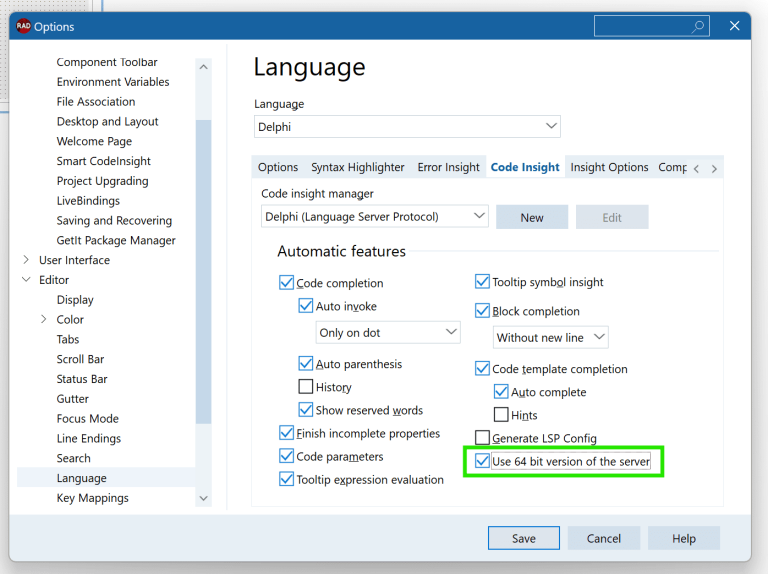Open File Association settings
Screen dimensions: 768x574
pos(96,101)
